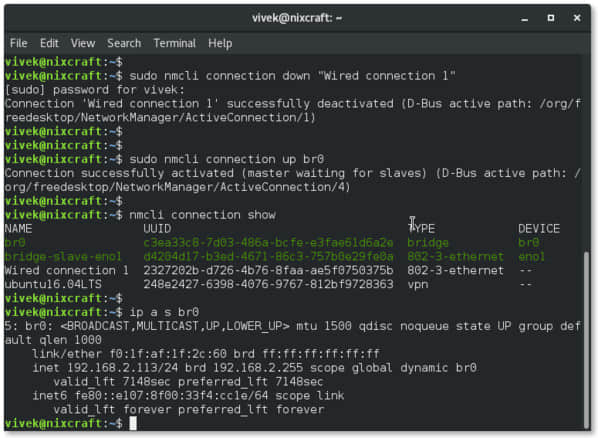The image size is (598, 438).
Task: Click the br0 name in connection list
Action: pos(15,243)
